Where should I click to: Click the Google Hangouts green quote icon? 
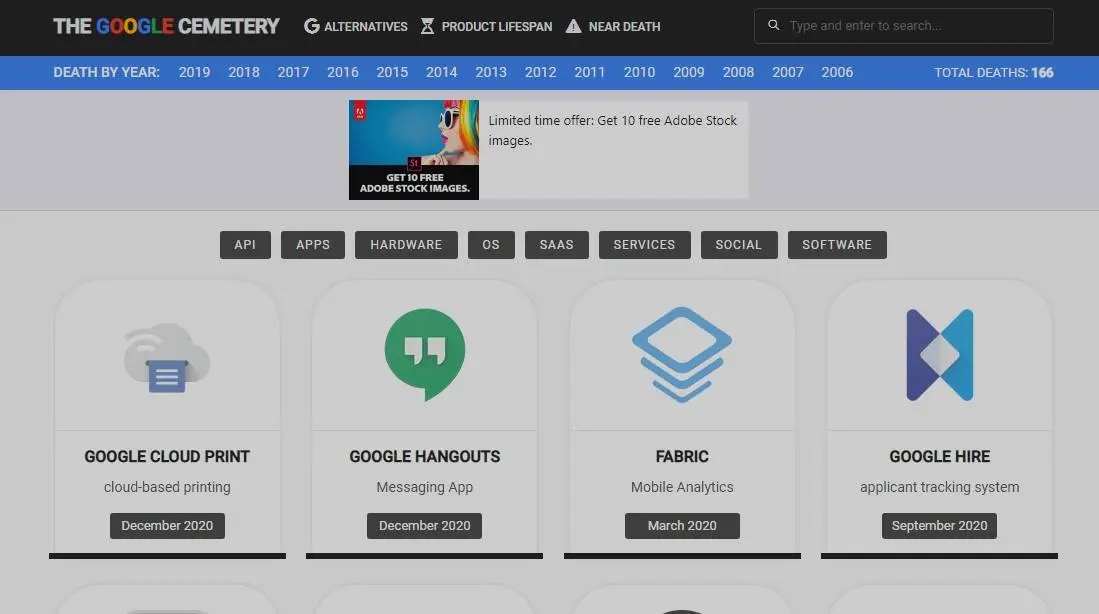(x=425, y=355)
